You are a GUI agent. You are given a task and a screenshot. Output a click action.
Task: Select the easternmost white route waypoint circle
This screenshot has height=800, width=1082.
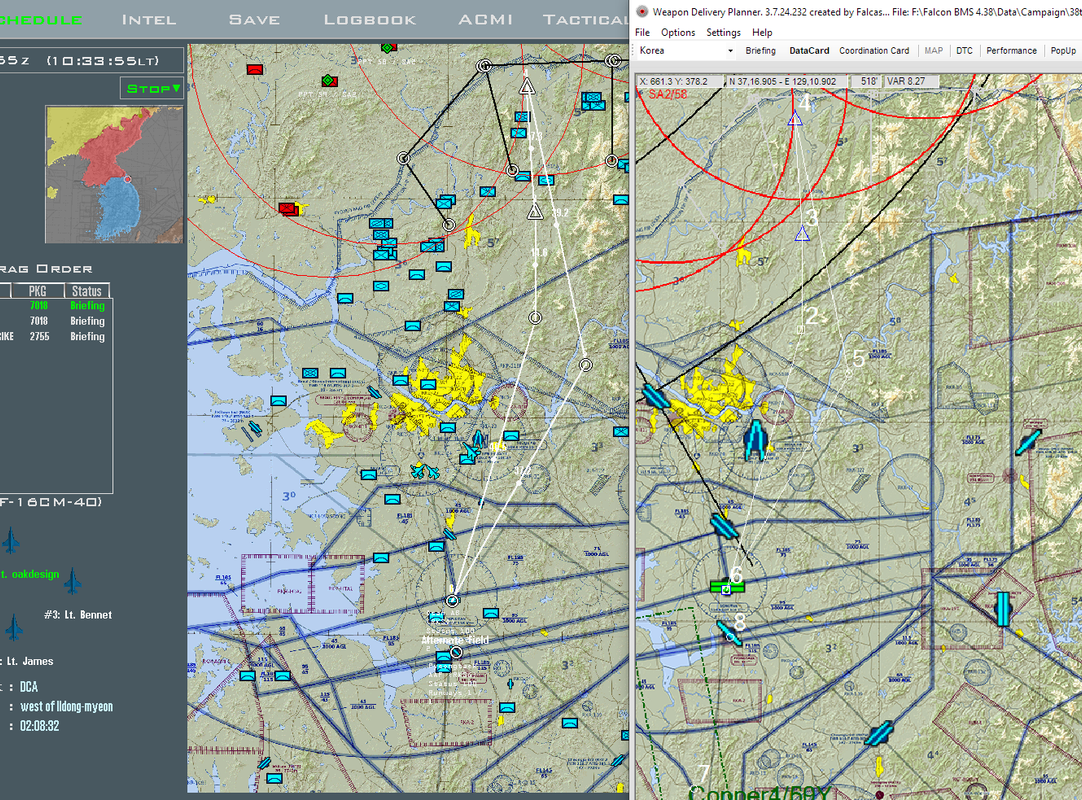(585, 364)
